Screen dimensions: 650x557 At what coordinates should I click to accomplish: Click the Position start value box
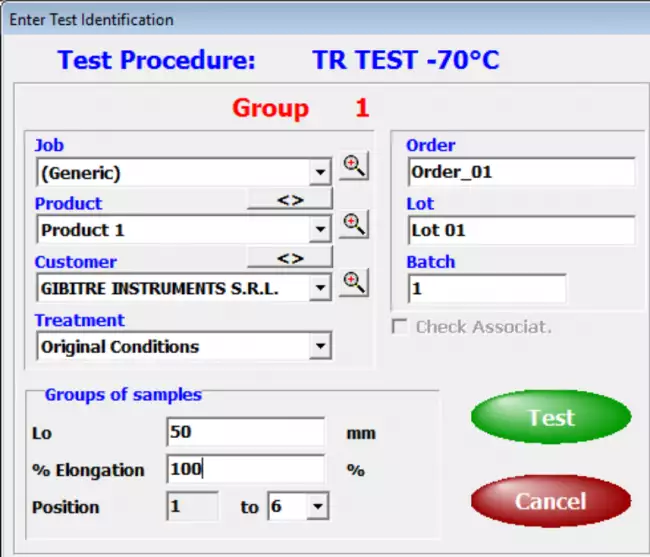[x=192, y=507]
